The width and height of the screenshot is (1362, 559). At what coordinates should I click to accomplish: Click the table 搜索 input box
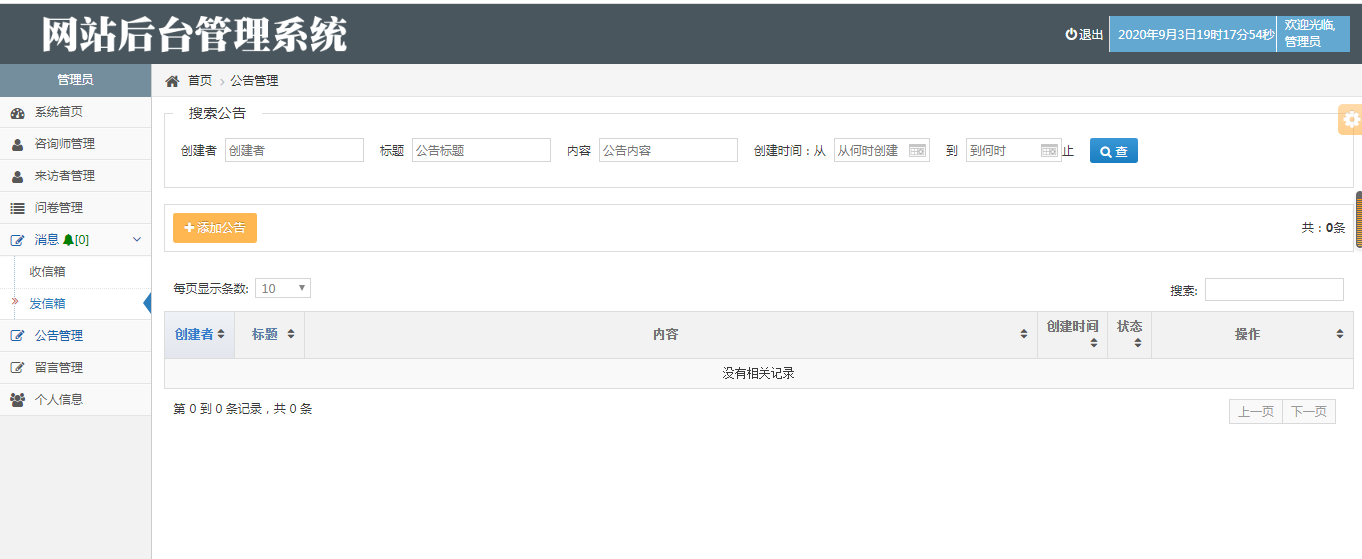point(1274,290)
